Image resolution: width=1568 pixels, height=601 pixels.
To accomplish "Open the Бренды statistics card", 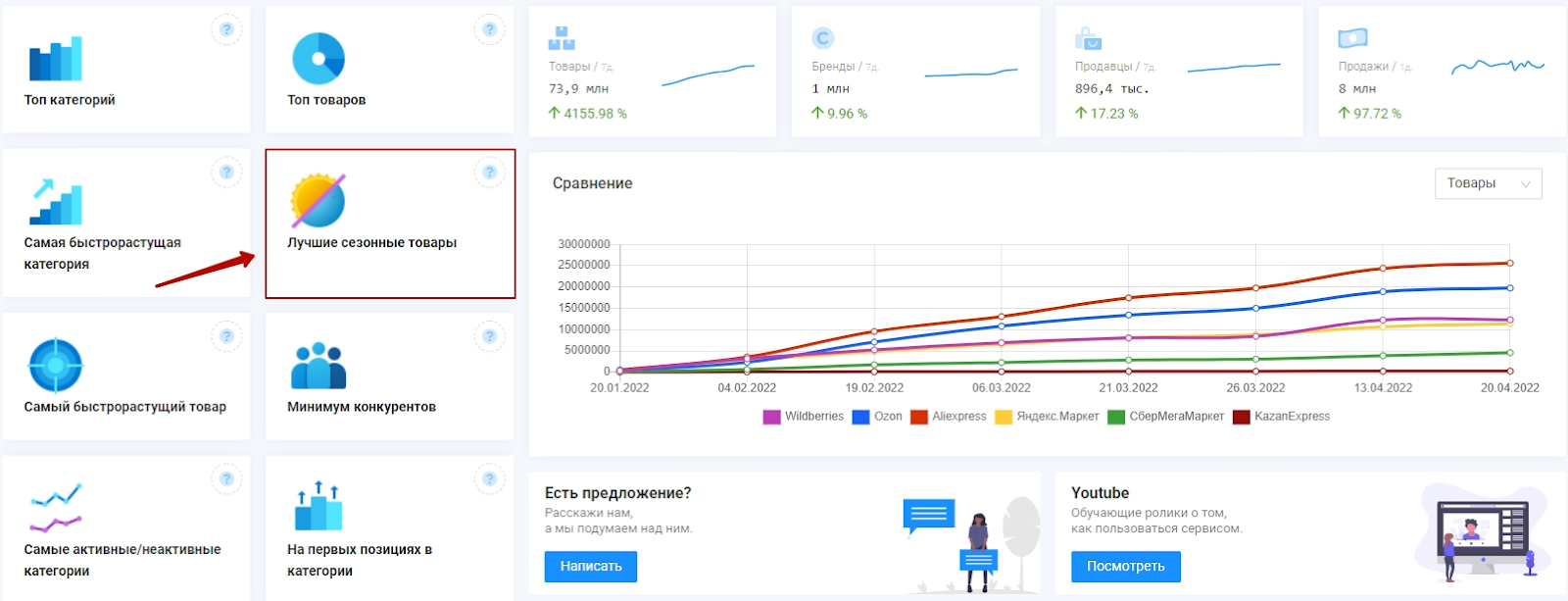I will [x=915, y=72].
